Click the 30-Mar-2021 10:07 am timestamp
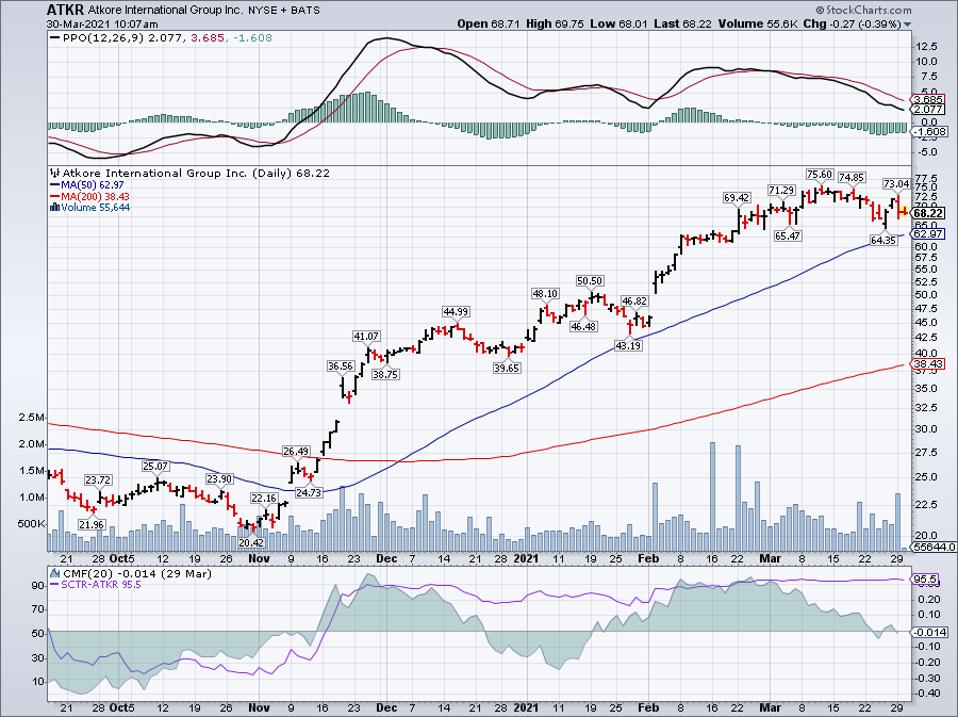Screen dimensions: 958x717 [103, 24]
